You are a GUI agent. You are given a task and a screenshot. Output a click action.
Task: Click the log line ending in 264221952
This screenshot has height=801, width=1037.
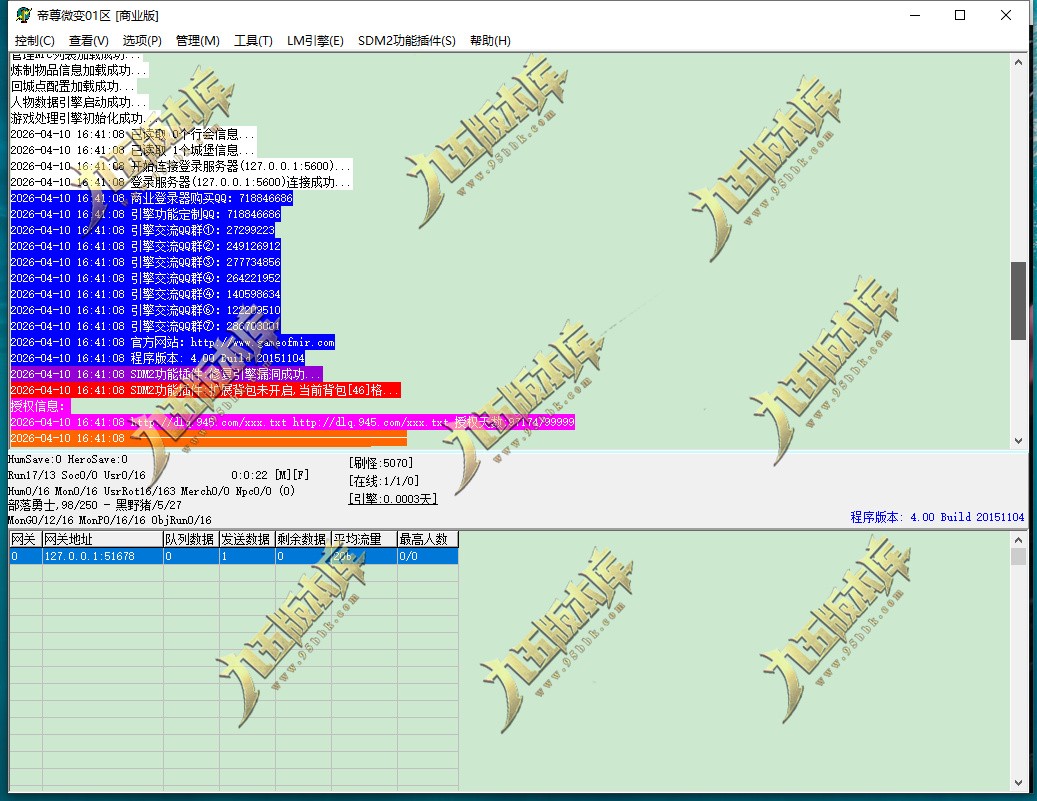[145, 278]
